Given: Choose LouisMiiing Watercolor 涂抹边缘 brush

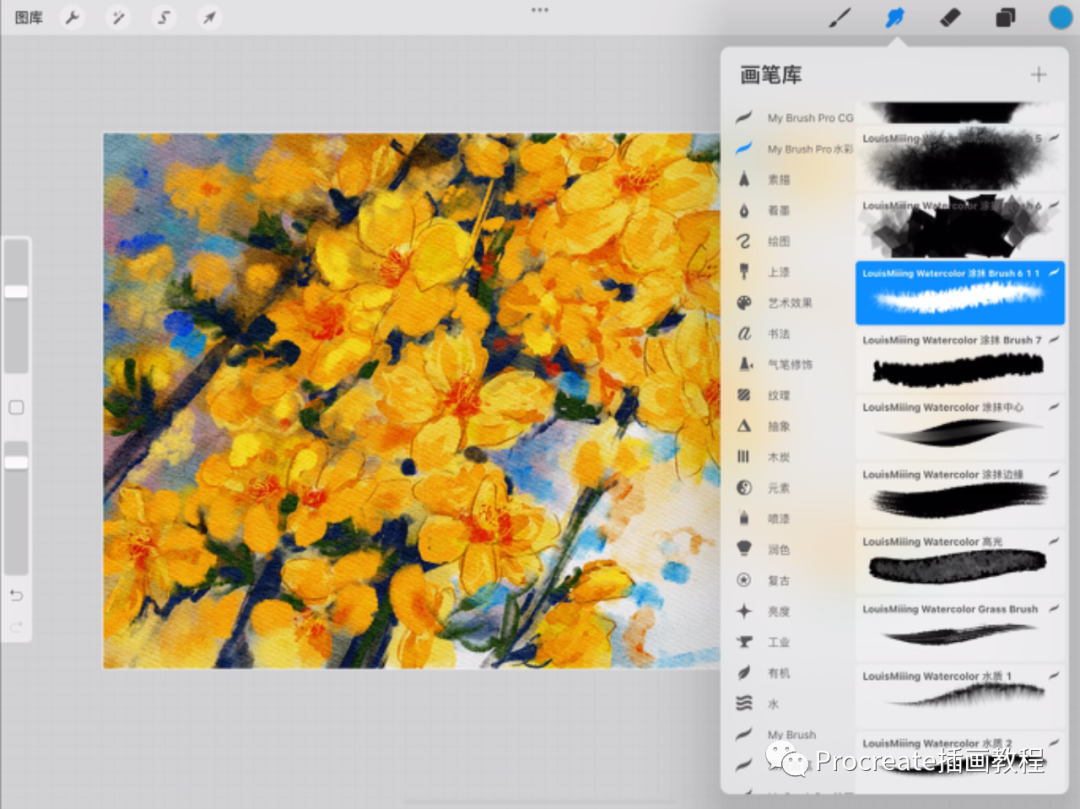Looking at the screenshot, I should tap(959, 494).
